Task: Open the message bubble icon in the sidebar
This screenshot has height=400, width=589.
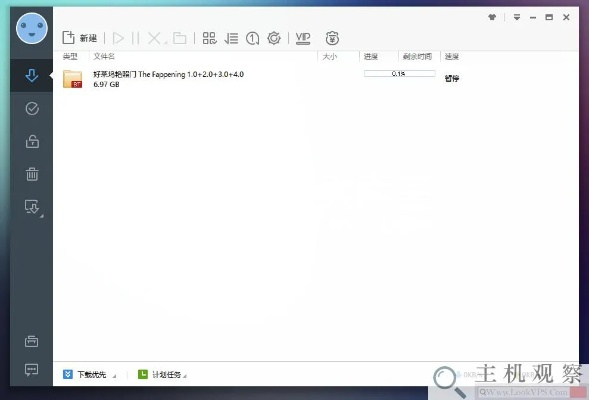Action: pos(32,370)
